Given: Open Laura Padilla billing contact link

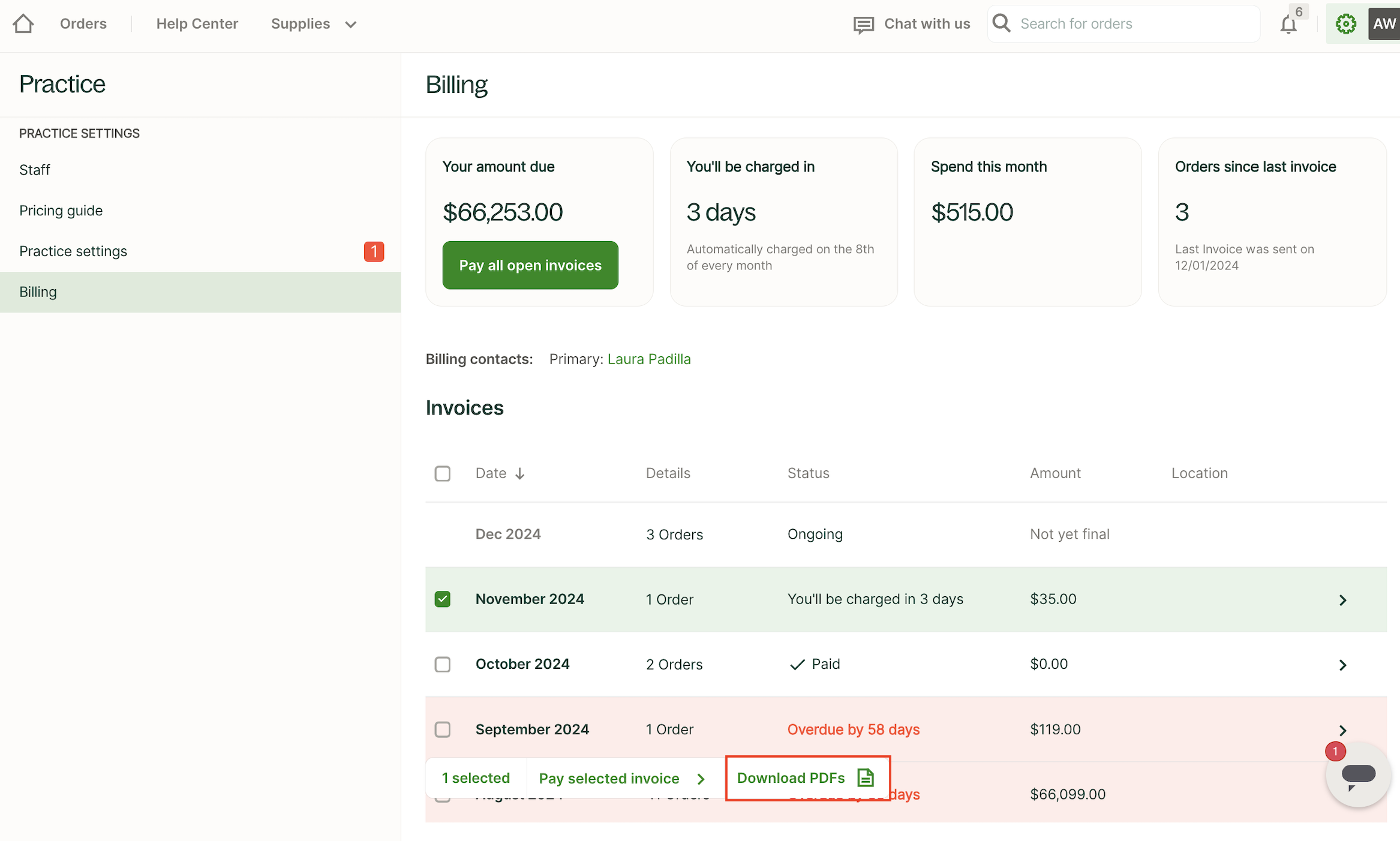Looking at the screenshot, I should coord(649,359).
